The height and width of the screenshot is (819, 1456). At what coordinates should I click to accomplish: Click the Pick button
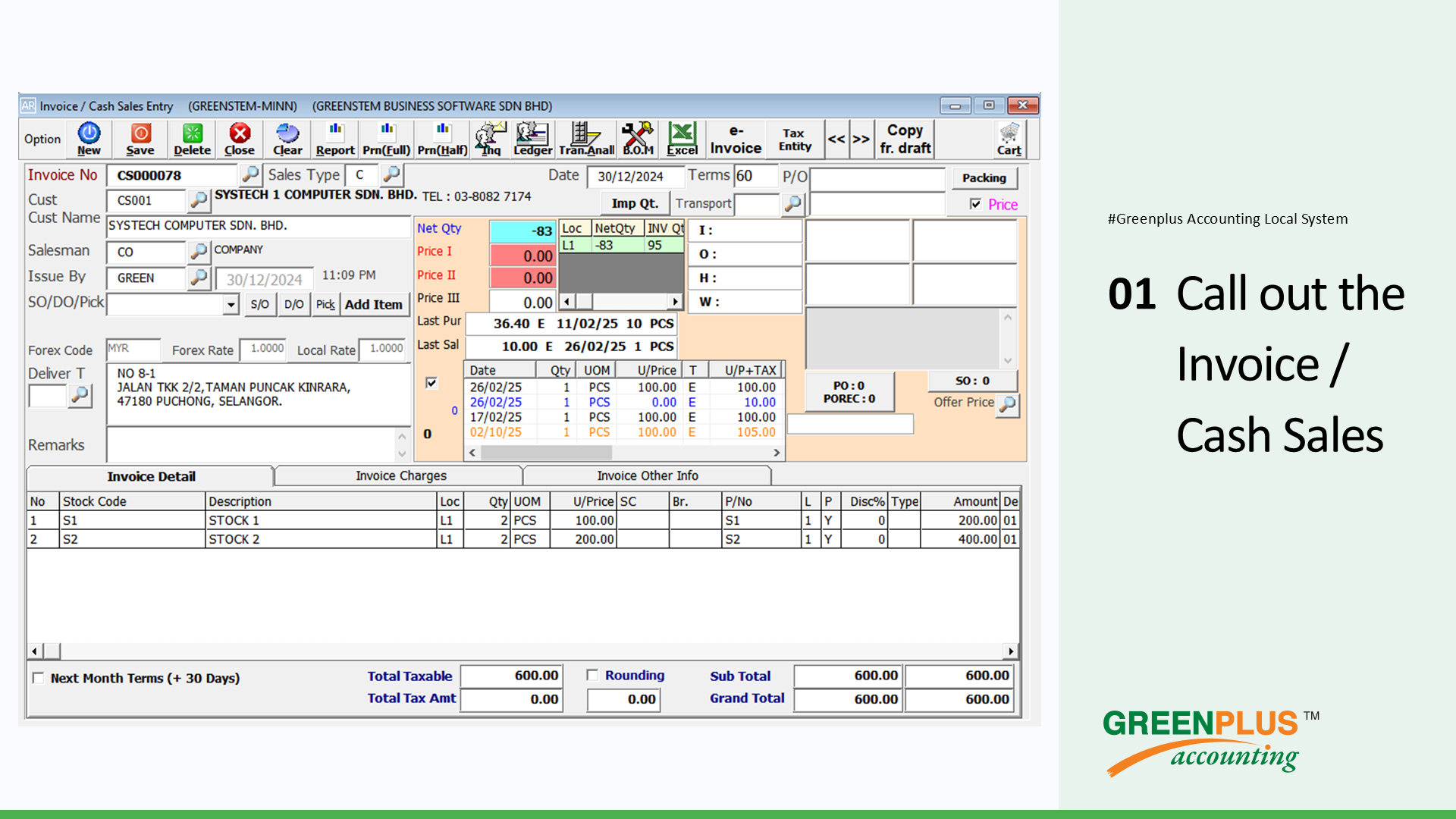[x=325, y=304]
